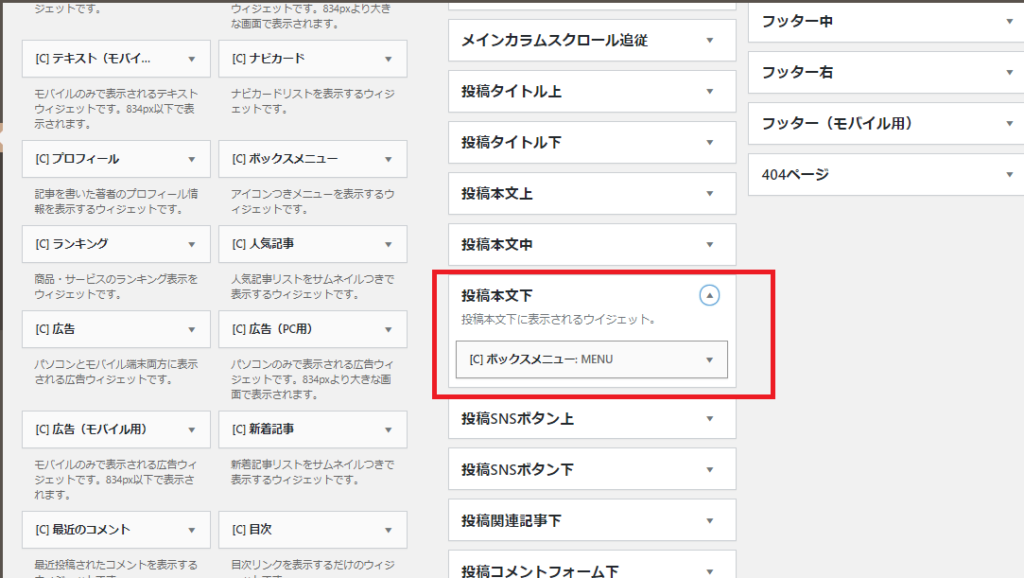This screenshot has width=1024, height=578.
Task: Collapse the 投稿本文下 widget area
Action: (709, 295)
